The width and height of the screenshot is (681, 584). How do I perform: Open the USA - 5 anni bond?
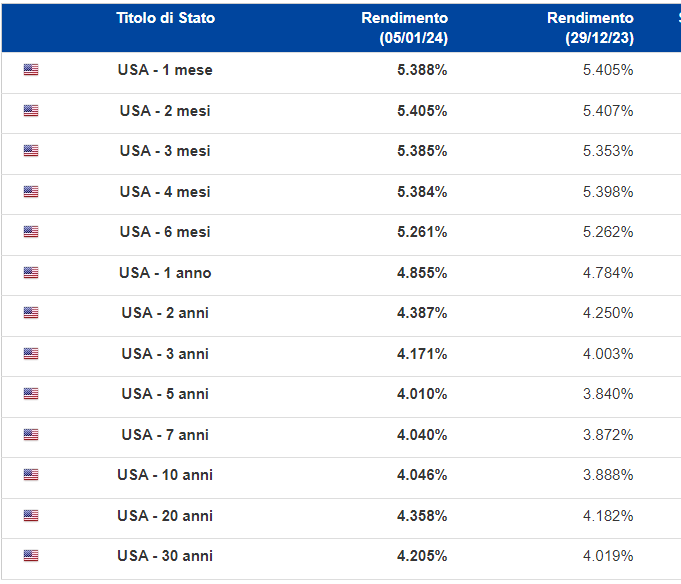click(x=165, y=394)
